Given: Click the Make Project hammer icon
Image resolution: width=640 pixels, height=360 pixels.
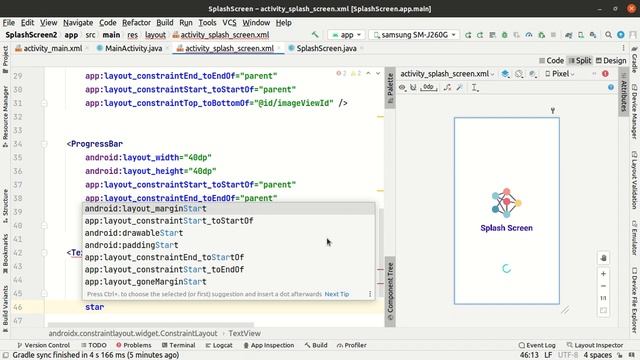Looking at the screenshot, I should (315, 35).
